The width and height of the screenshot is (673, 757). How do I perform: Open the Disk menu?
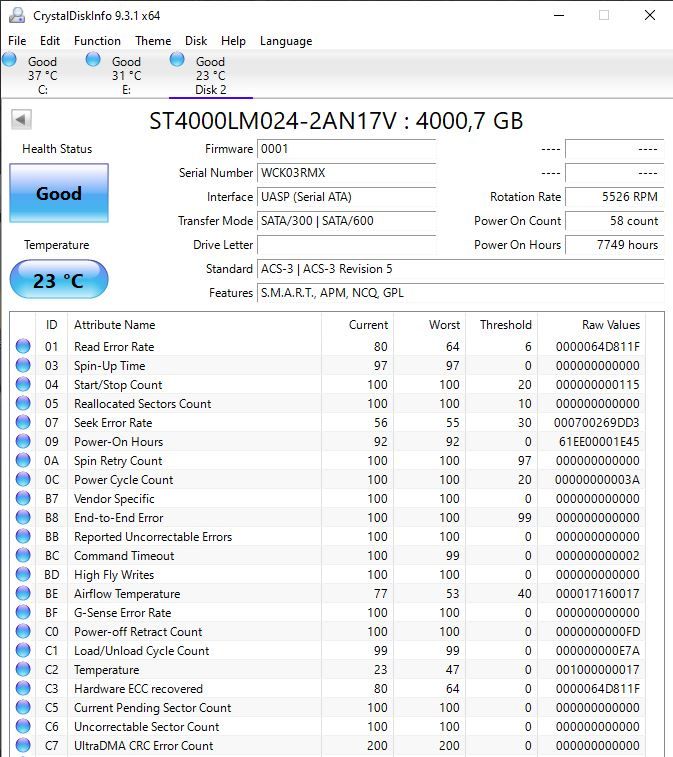click(196, 41)
